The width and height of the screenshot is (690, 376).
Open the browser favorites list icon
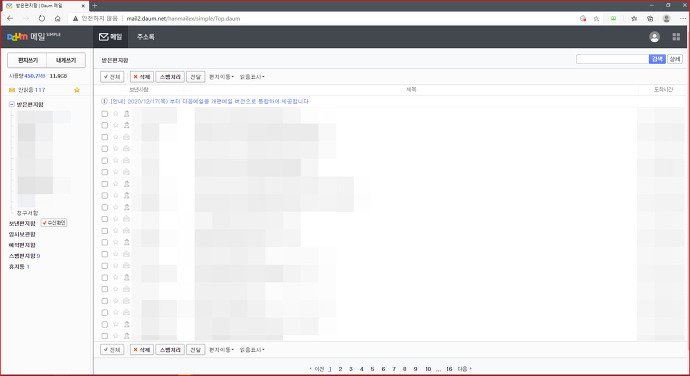click(634, 18)
